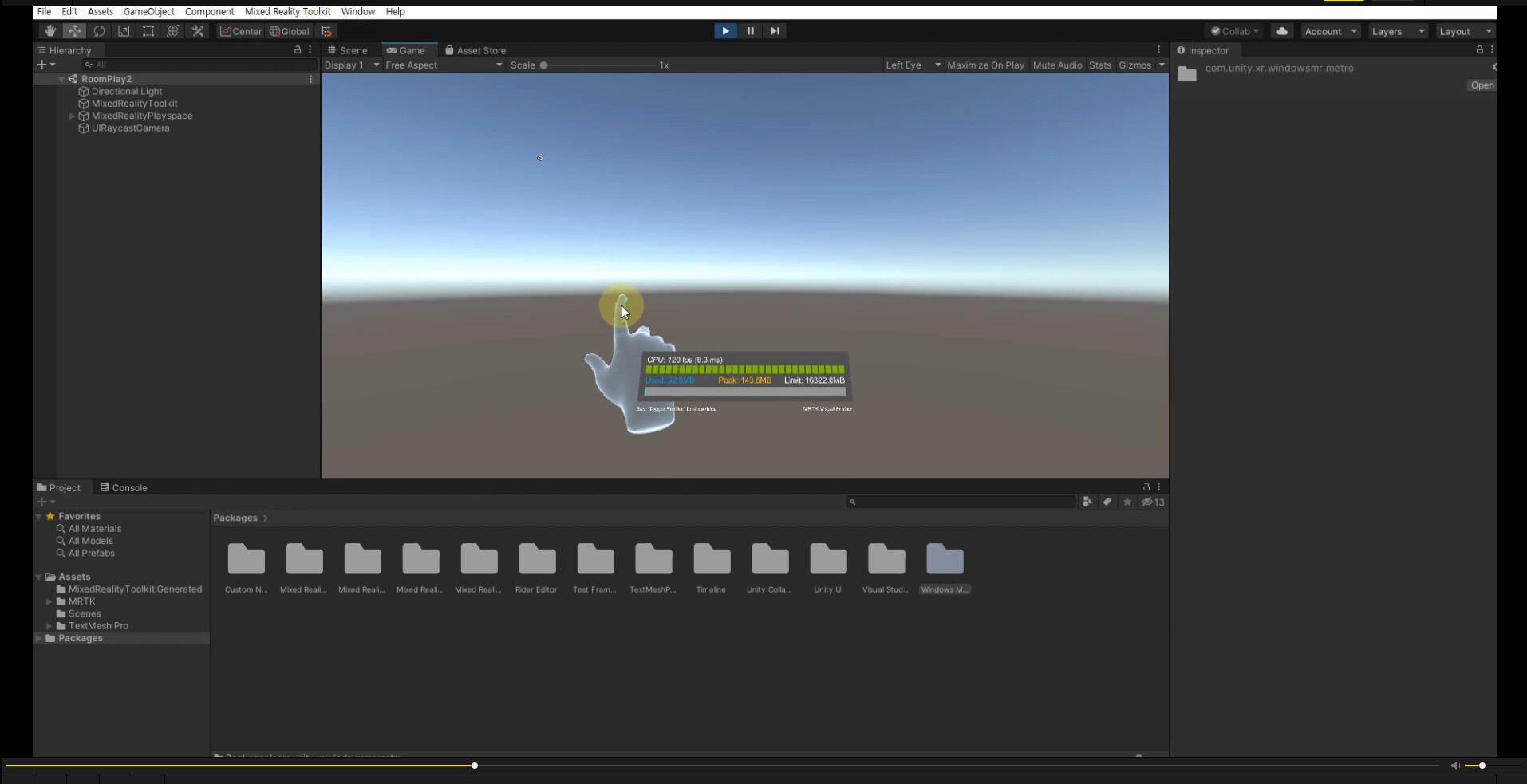Open Display 1 dropdown
The height and width of the screenshot is (784, 1527).
[x=351, y=65]
